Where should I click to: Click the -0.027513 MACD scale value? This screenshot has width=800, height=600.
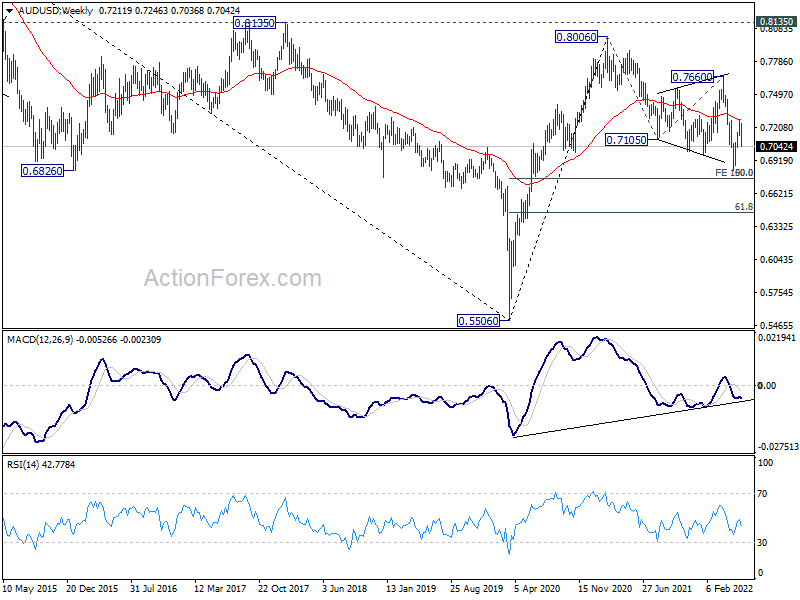(777, 447)
